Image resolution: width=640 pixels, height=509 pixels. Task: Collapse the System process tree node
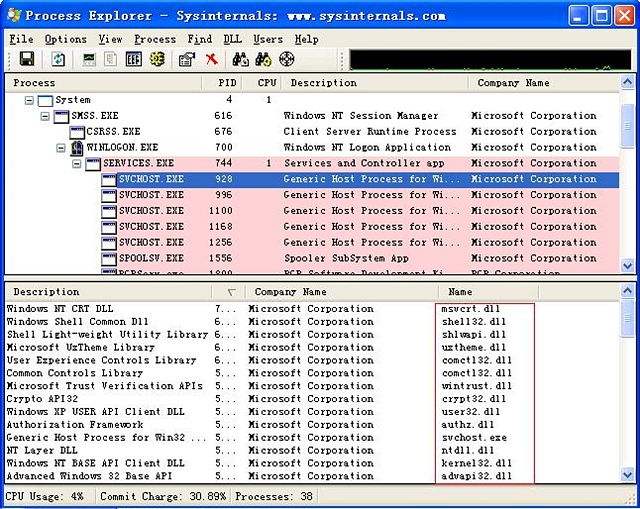[x=29, y=100]
